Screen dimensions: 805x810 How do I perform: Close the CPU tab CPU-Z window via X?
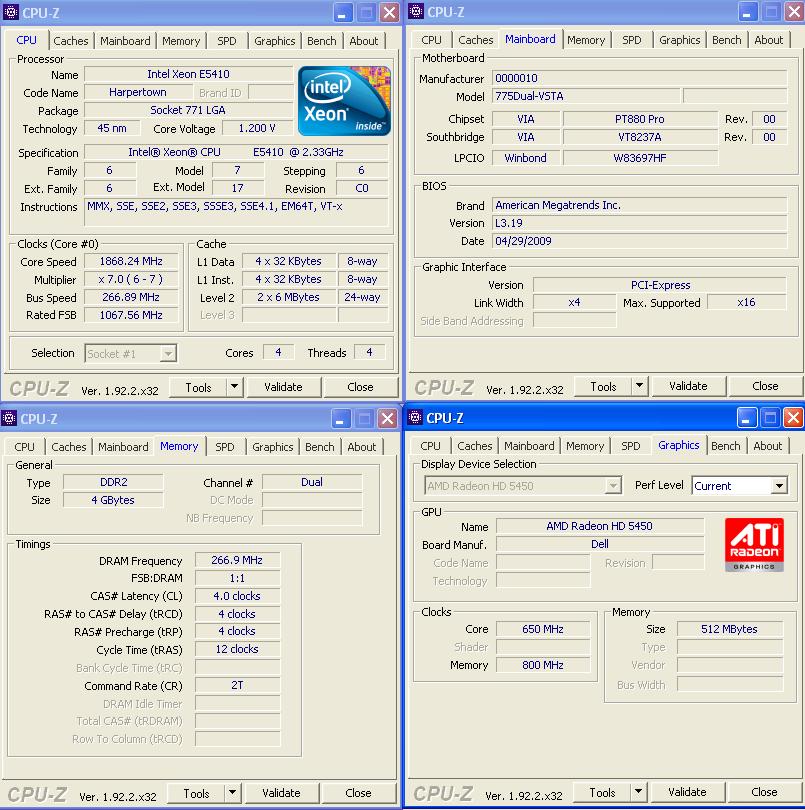(390, 12)
